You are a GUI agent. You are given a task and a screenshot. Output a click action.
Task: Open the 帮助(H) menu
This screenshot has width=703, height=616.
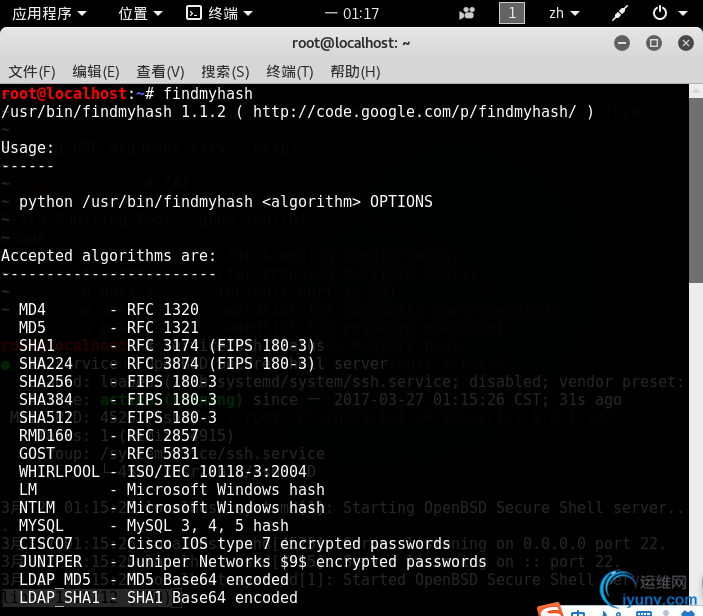355,72
